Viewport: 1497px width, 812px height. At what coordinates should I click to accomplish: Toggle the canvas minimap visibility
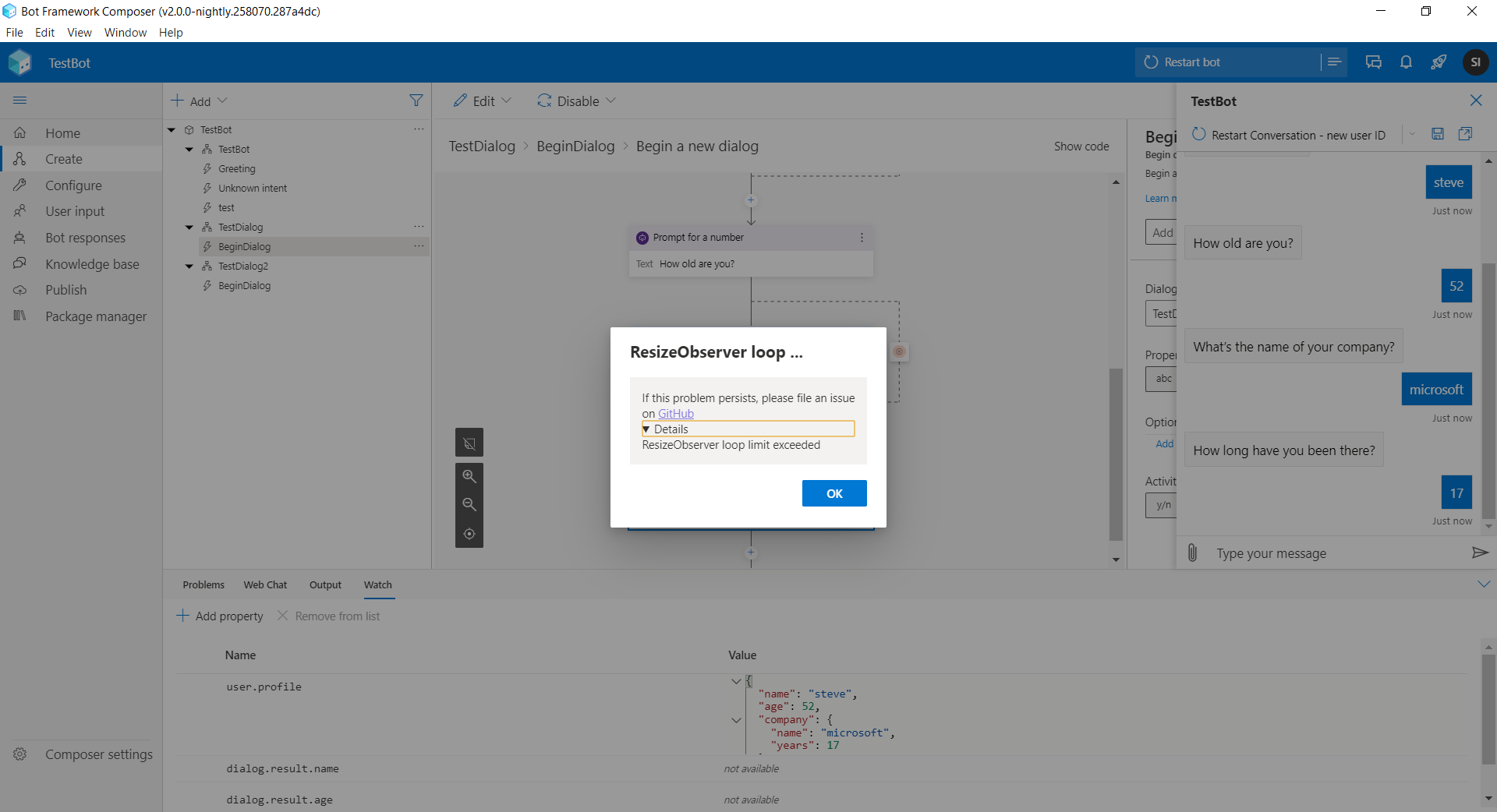tap(469, 443)
